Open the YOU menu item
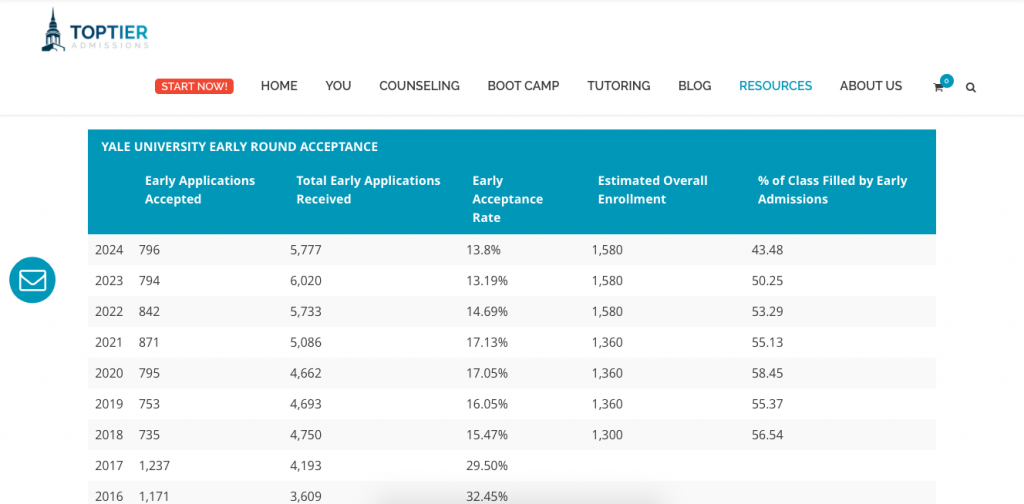 coord(338,86)
